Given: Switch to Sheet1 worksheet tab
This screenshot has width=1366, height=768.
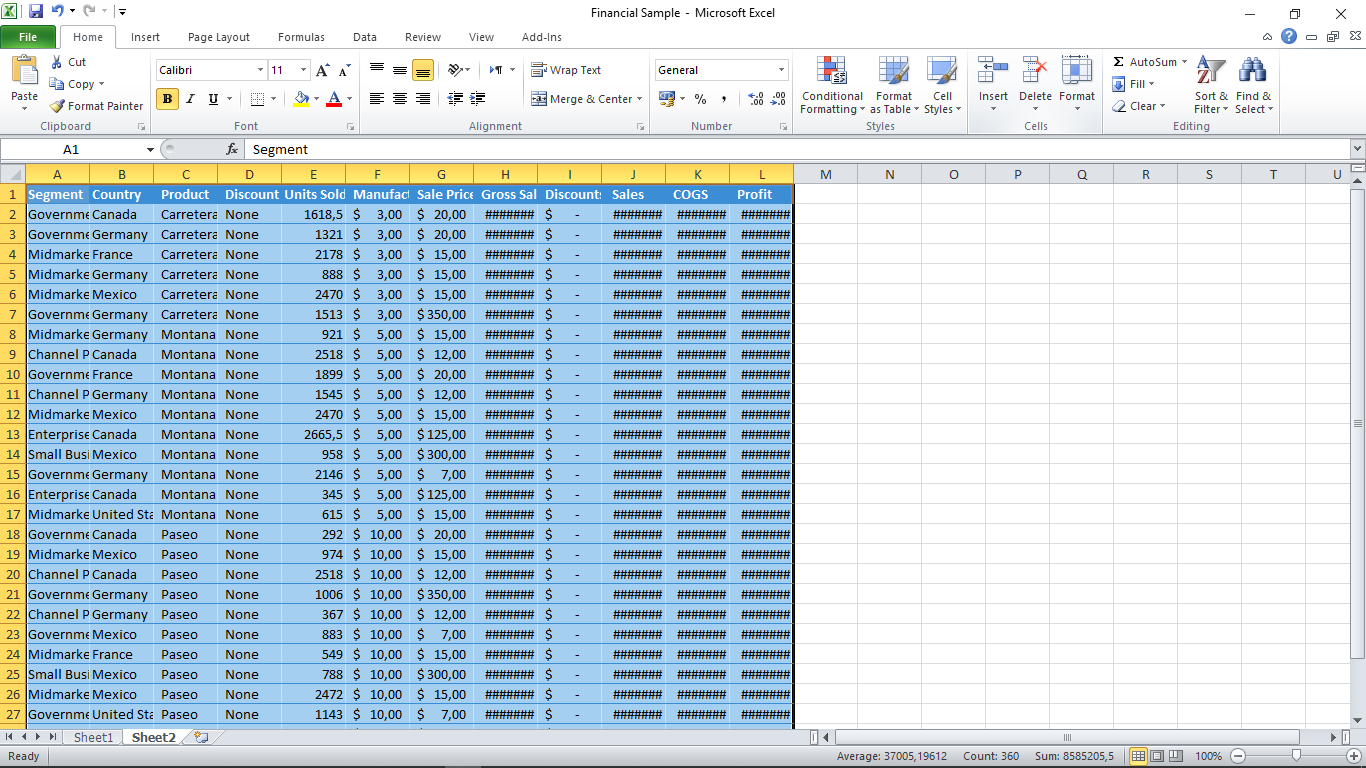Looking at the screenshot, I should (x=94, y=737).
